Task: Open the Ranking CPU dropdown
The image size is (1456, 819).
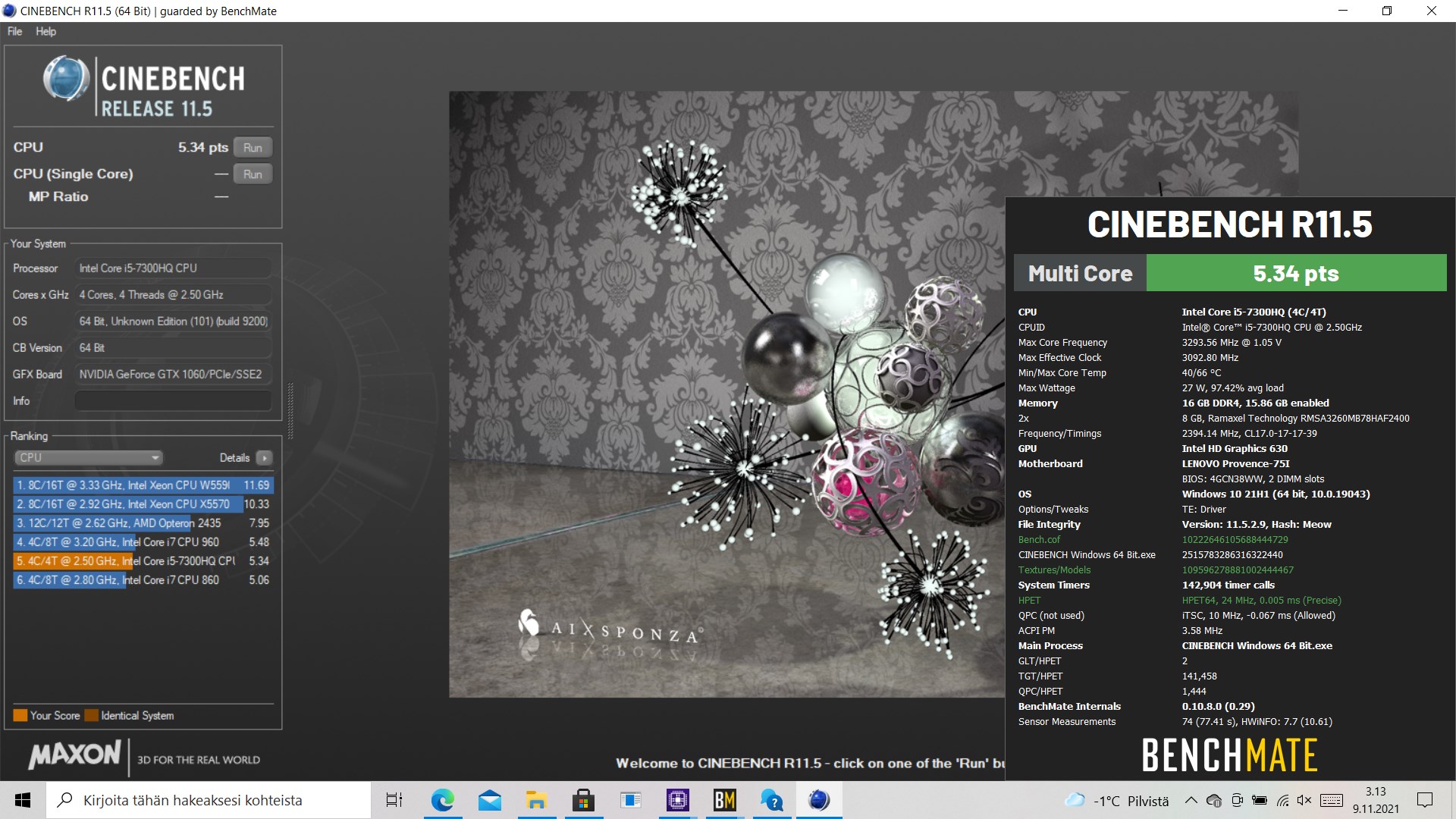Action: coord(88,458)
